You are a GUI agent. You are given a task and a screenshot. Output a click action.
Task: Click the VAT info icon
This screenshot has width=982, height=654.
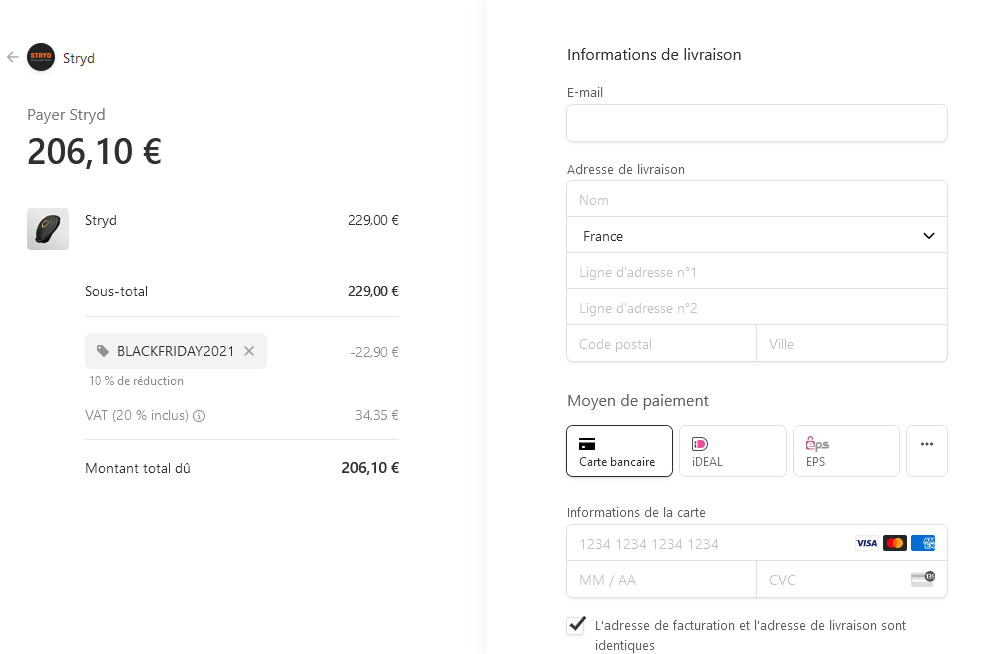pyautogui.click(x=199, y=416)
